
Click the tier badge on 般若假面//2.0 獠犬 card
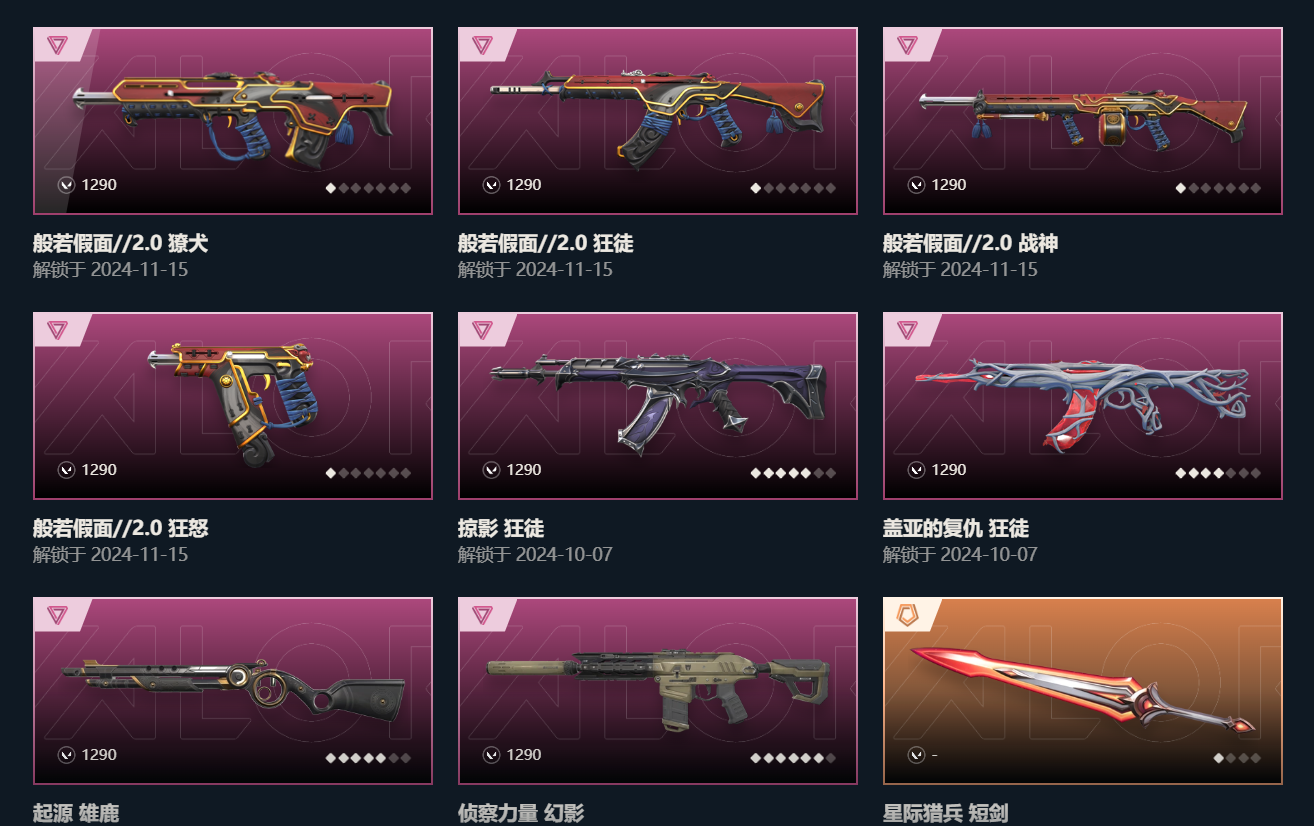pos(57,45)
